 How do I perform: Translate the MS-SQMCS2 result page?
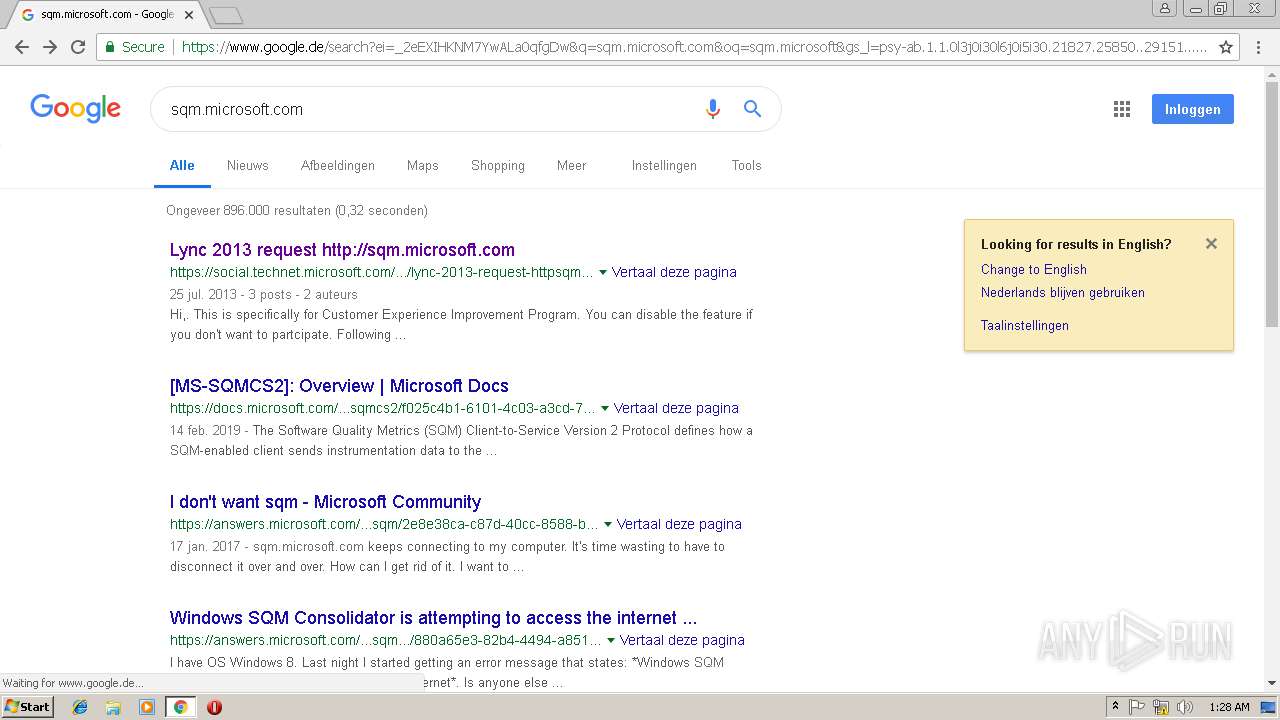point(676,408)
